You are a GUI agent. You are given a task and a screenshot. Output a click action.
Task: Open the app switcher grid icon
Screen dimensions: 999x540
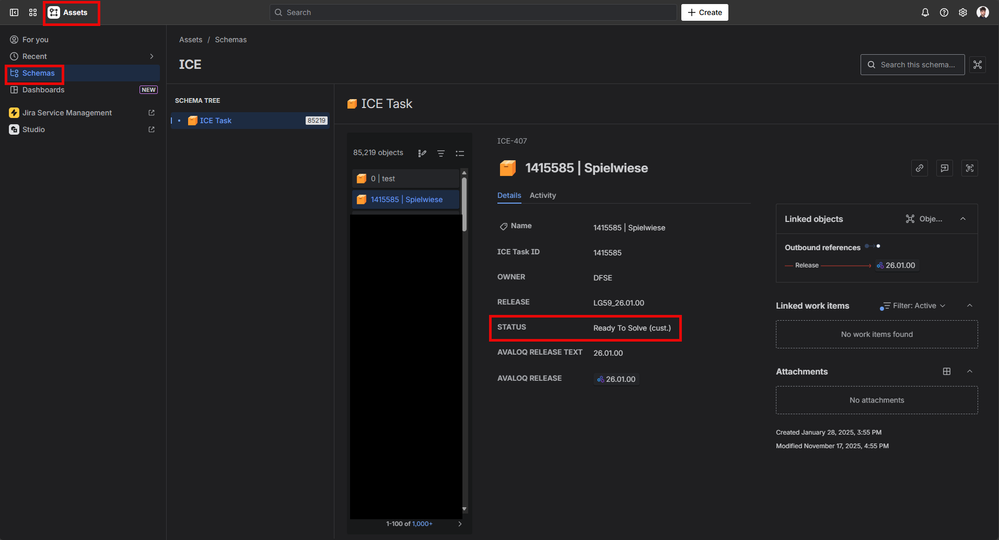click(32, 12)
